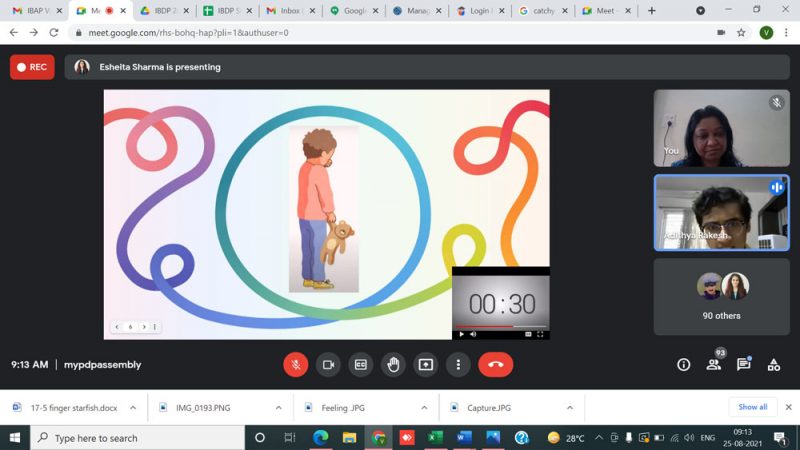Open the chat panel
This screenshot has width=800, height=450.
pyautogui.click(x=744, y=365)
